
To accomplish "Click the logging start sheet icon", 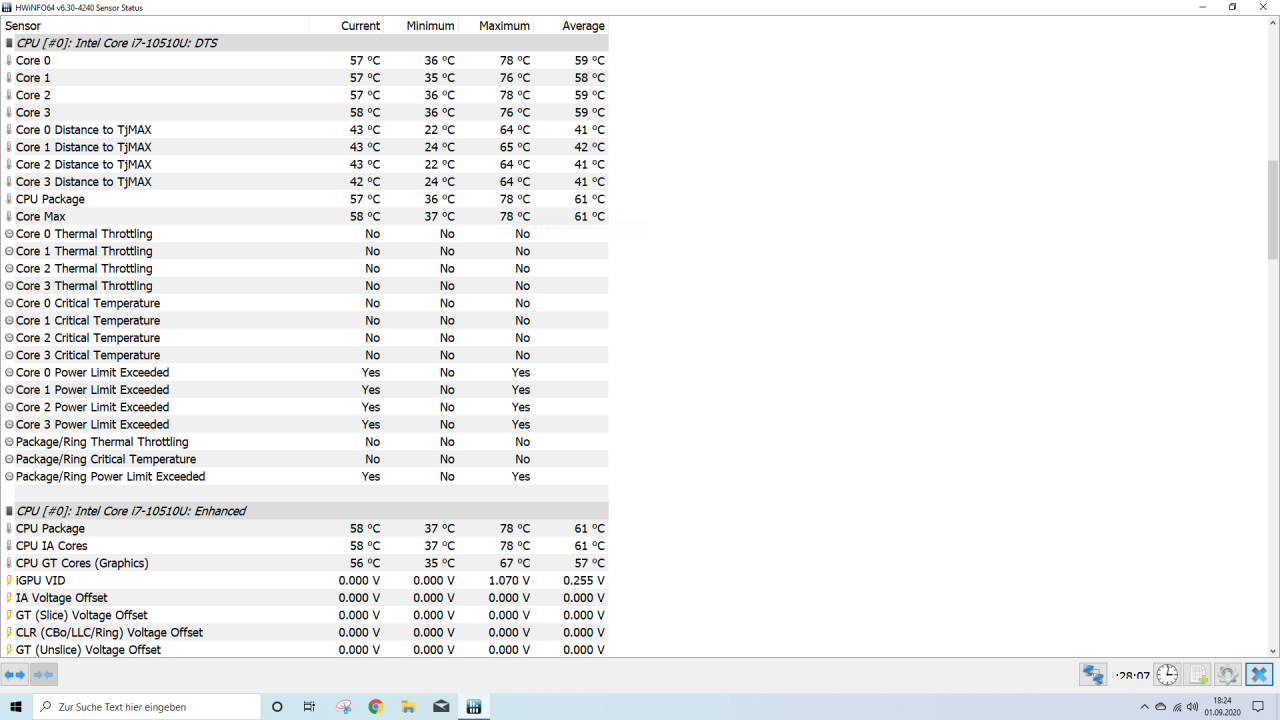I will click(x=1198, y=675).
